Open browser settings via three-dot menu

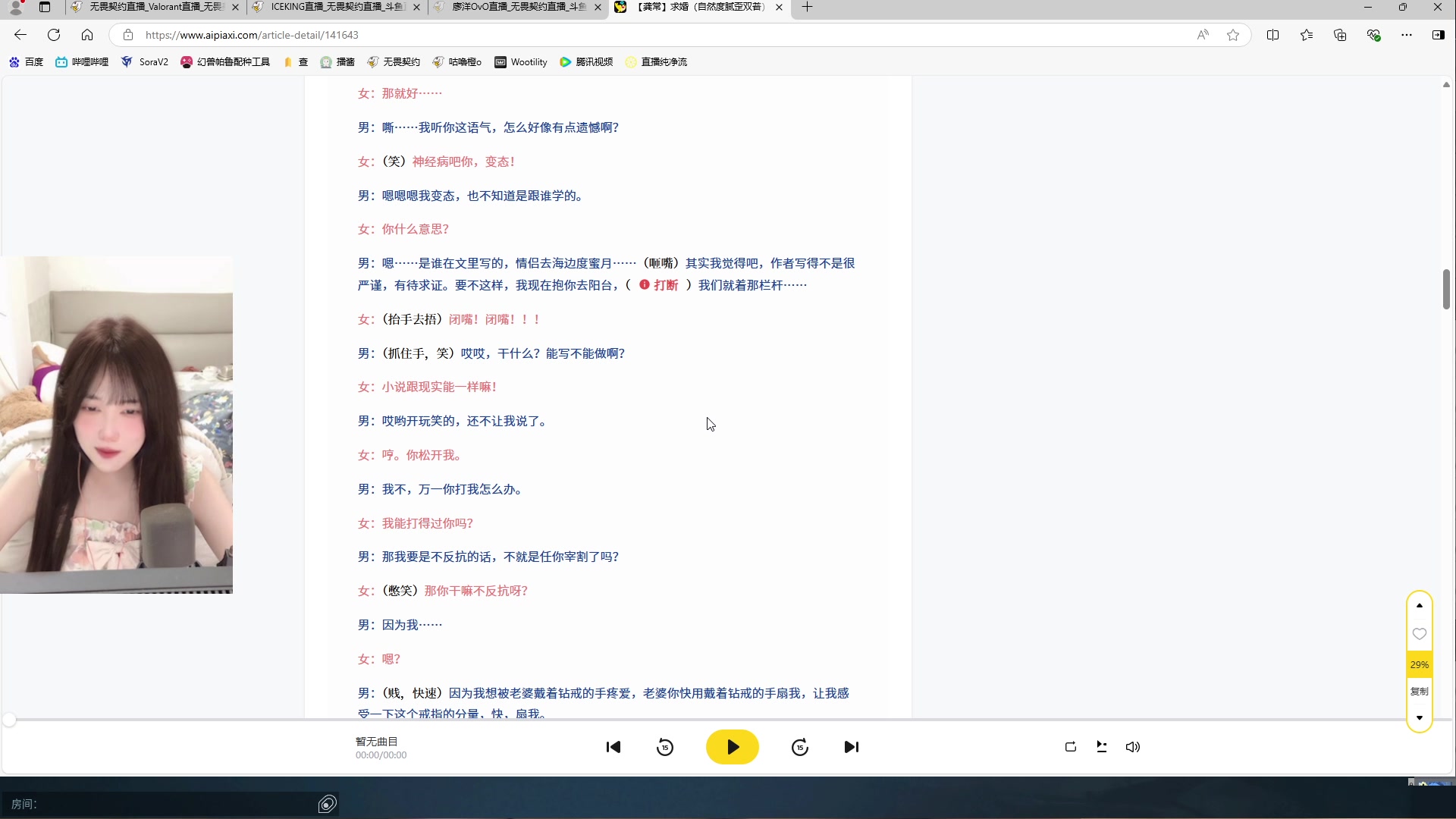1407,35
